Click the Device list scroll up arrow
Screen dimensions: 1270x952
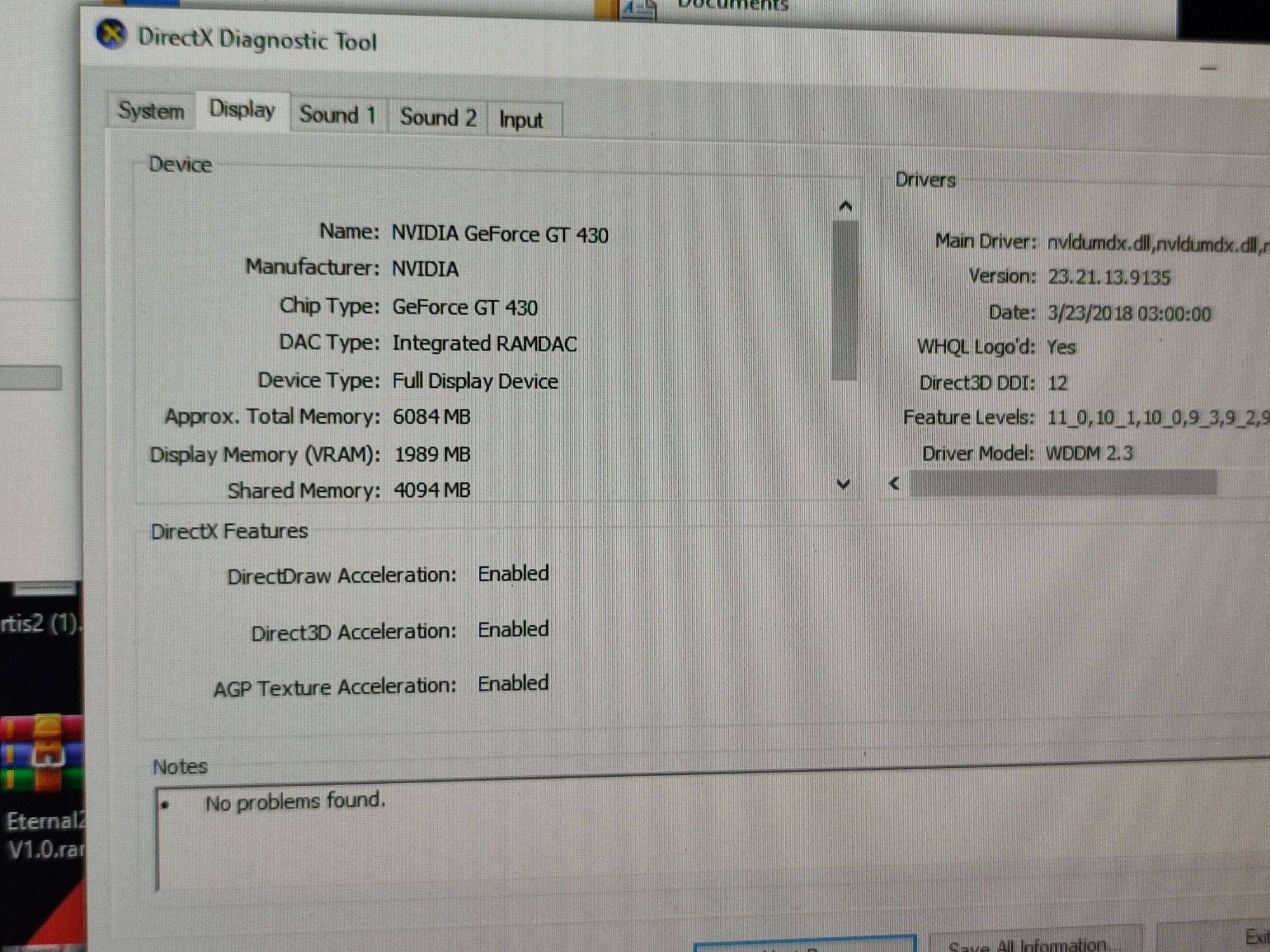tap(845, 206)
